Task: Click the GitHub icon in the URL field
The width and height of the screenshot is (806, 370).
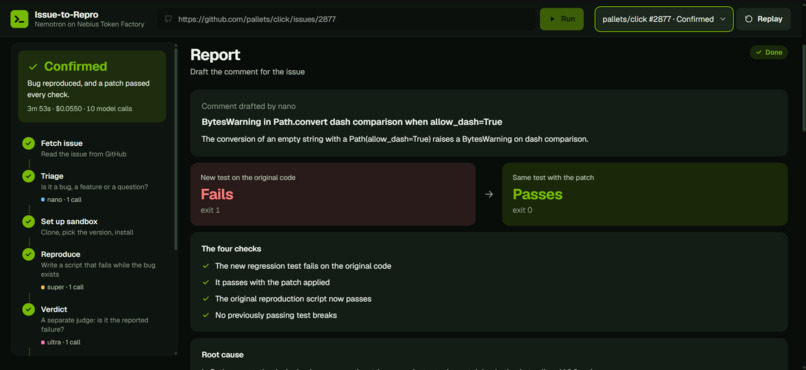Action: (168, 19)
